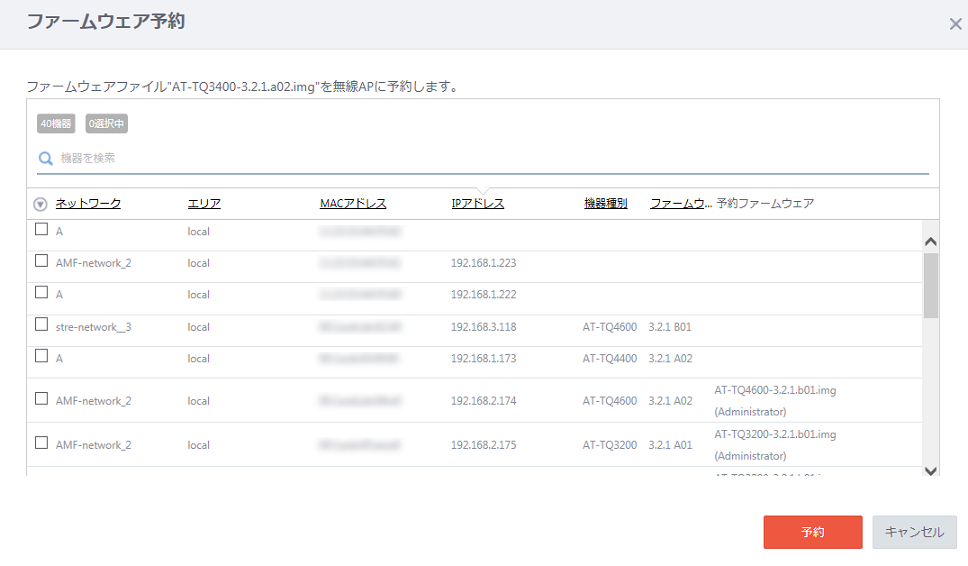The height and width of the screenshot is (566, 968).
Task: Click the vertical scrollbar thumb
Action: click(931, 286)
